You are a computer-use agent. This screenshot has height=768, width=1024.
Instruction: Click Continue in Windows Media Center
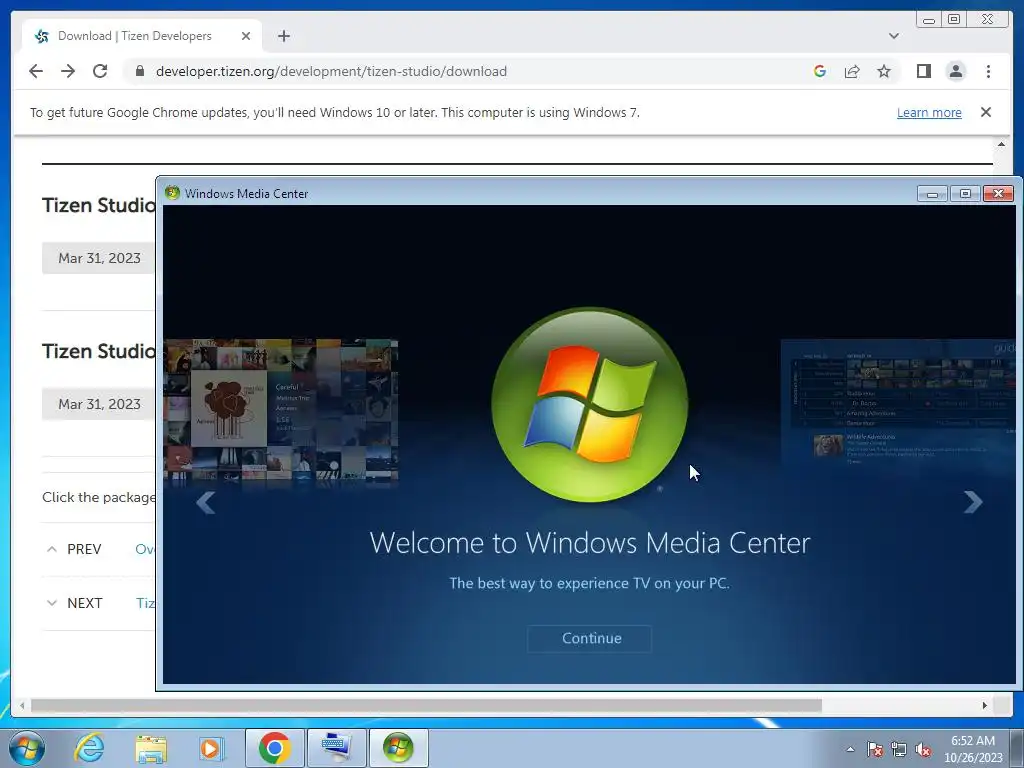tap(590, 638)
